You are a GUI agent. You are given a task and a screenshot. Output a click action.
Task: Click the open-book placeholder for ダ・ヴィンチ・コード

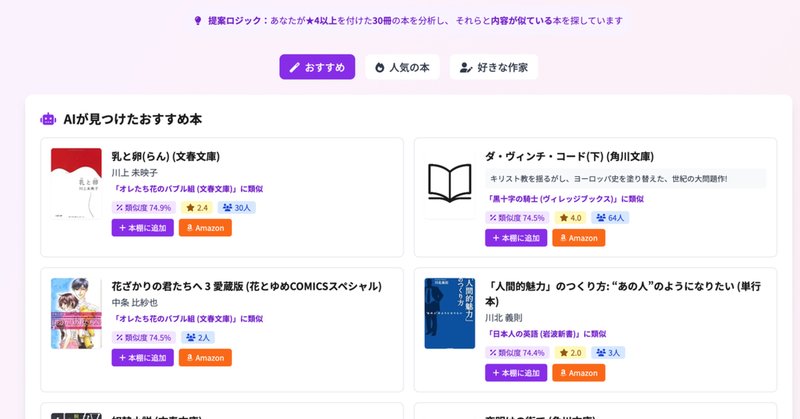pos(449,183)
